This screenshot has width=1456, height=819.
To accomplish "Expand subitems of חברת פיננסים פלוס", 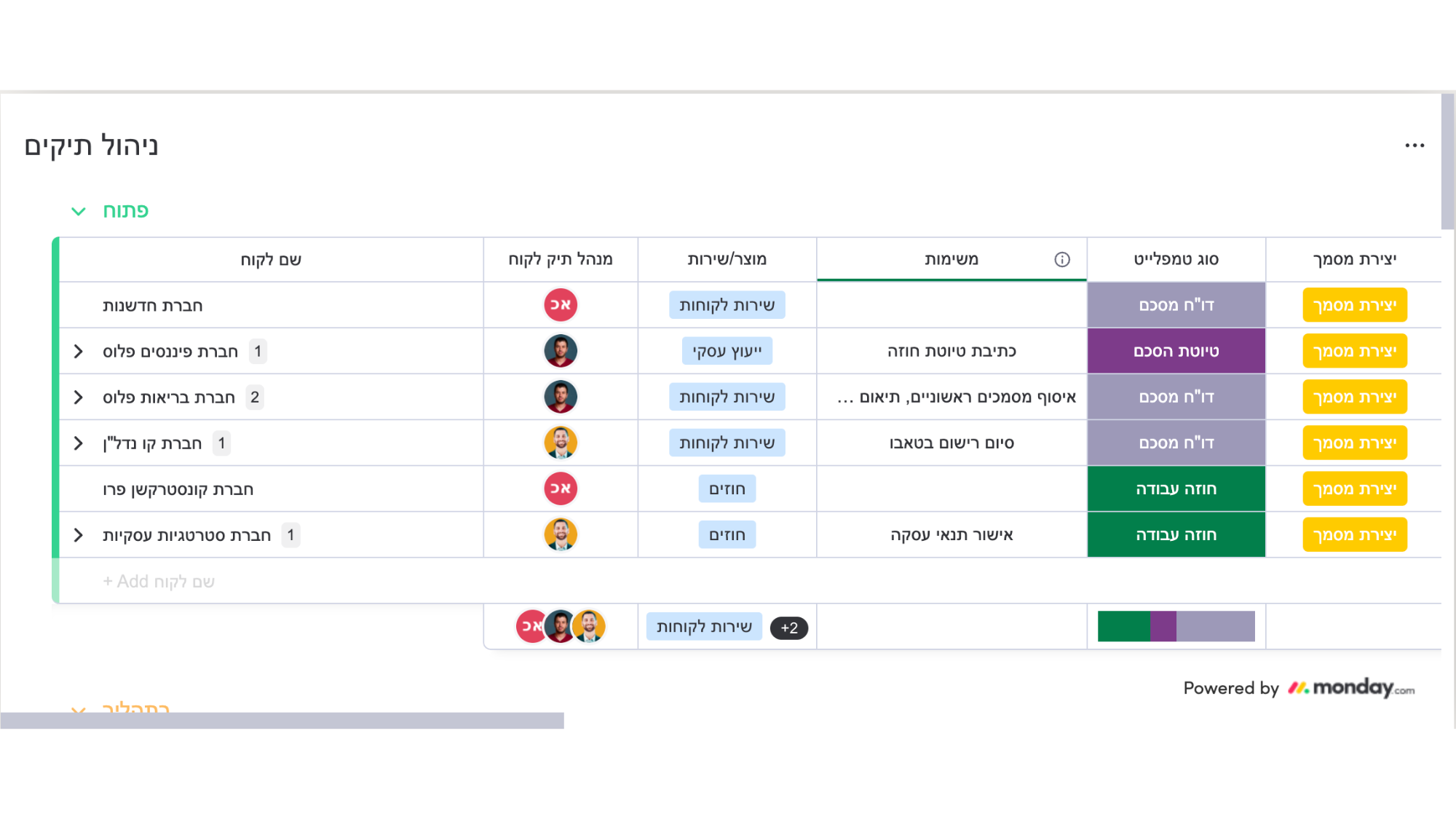I will click(x=79, y=352).
